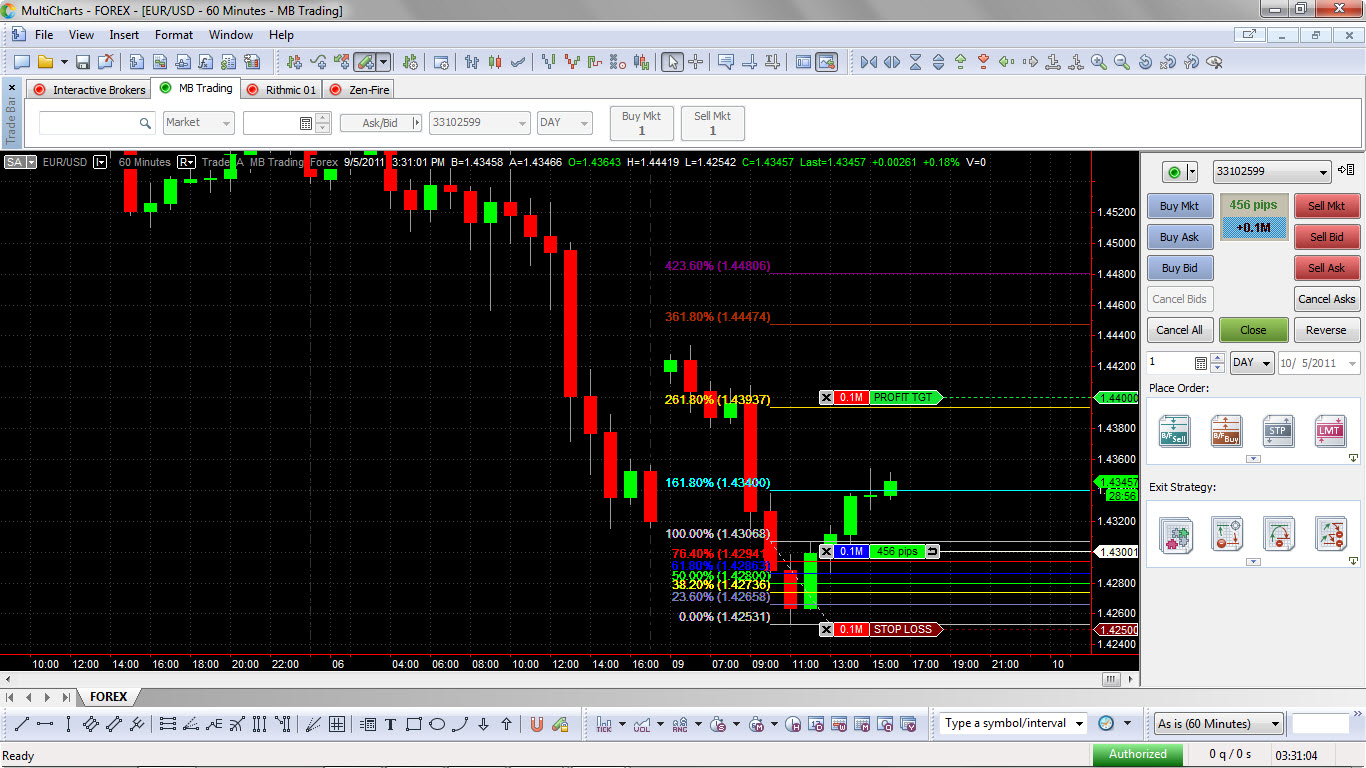This screenshot has width=1366, height=768.
Task: Select the vertical line drawing tool
Action: (68, 724)
